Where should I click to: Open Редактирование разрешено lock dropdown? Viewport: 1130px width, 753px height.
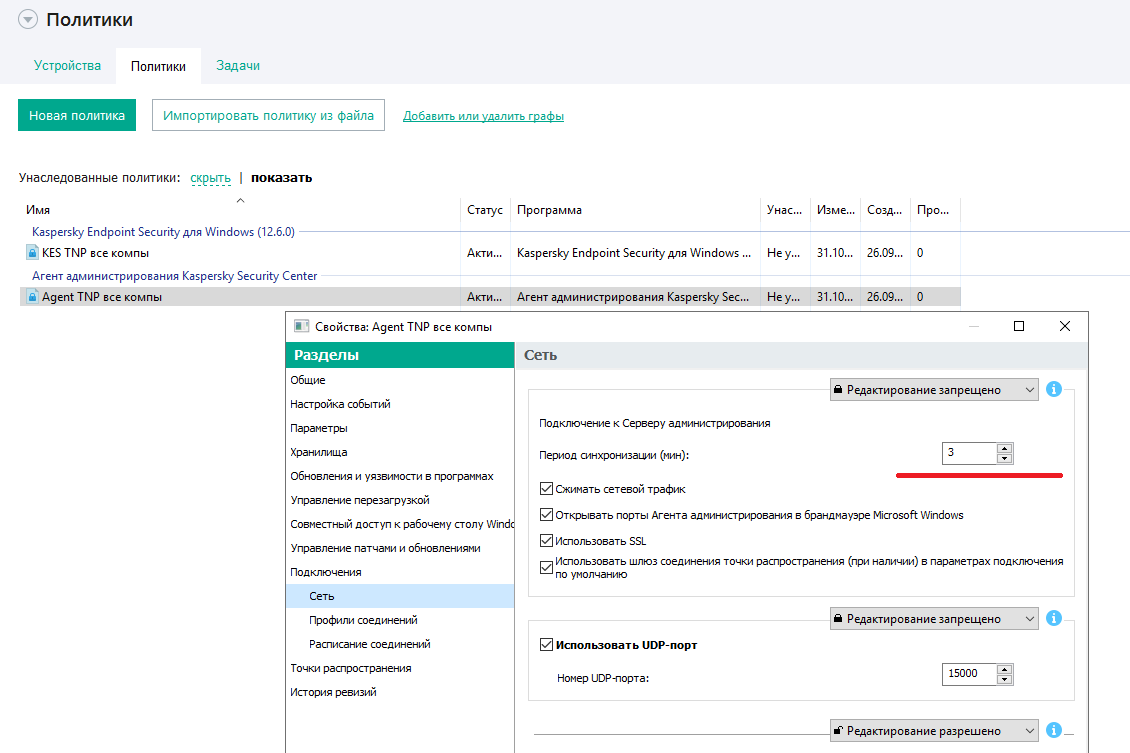934,731
